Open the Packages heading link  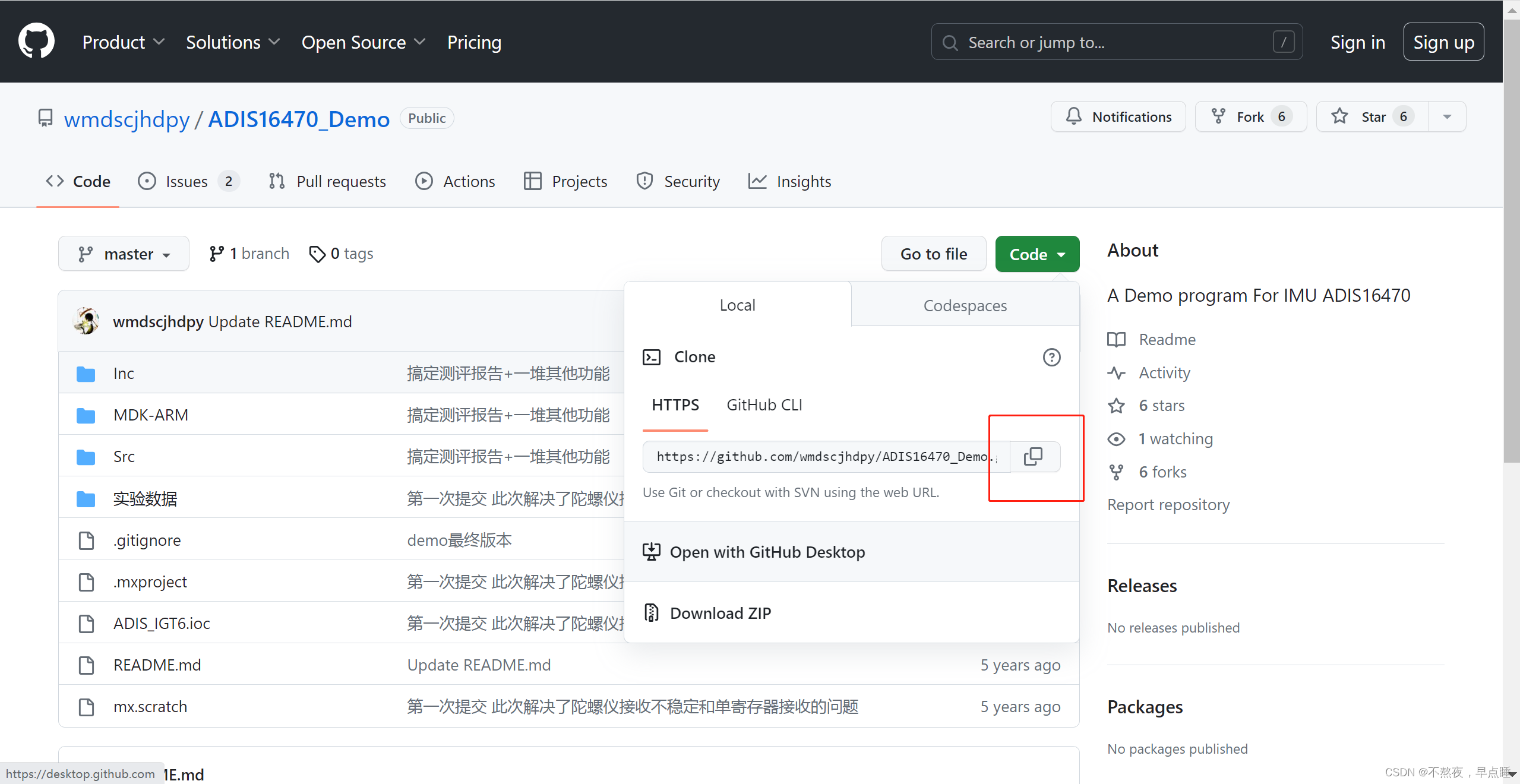1145,707
